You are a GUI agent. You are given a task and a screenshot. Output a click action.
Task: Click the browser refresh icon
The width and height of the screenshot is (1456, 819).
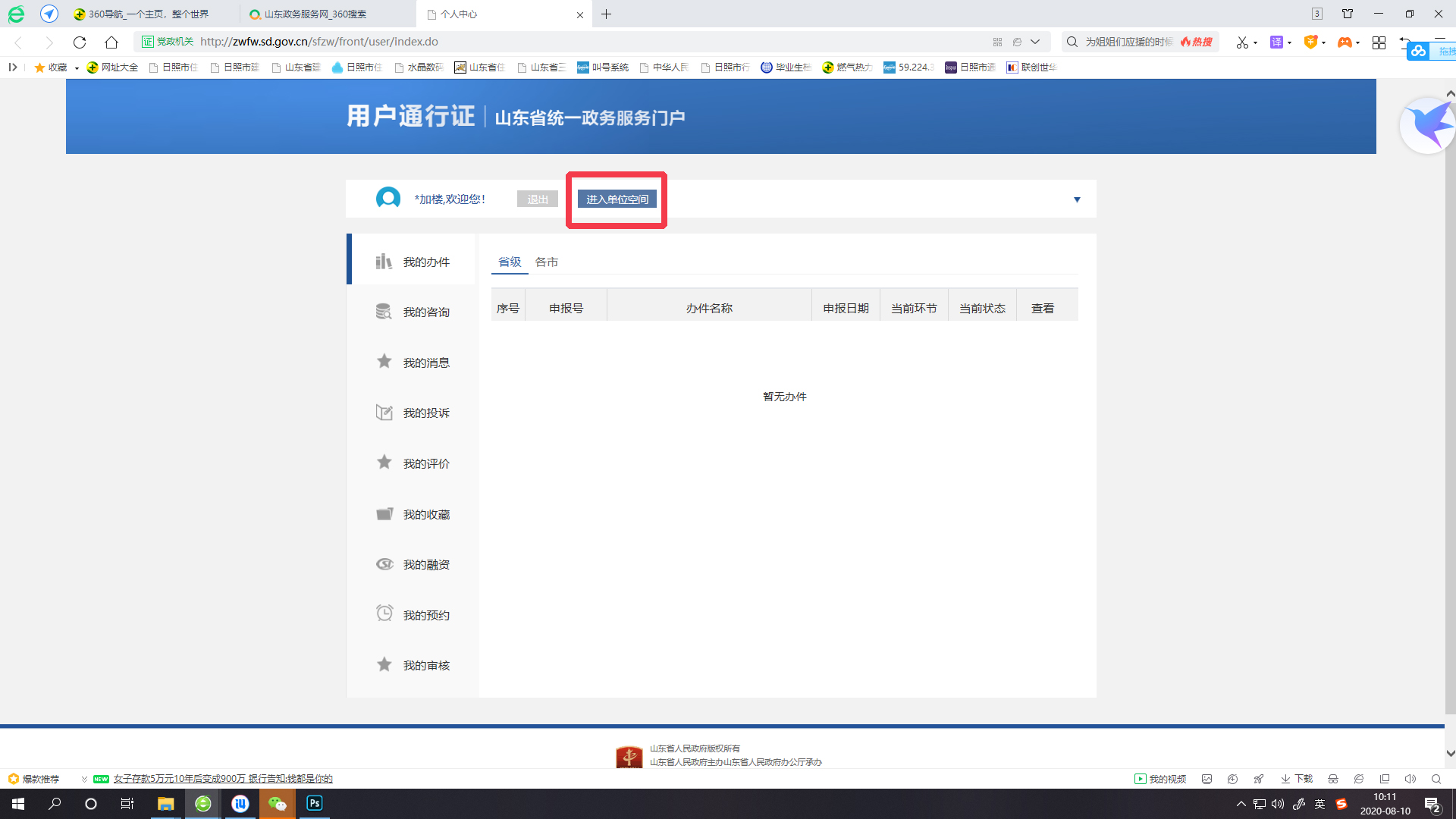pyautogui.click(x=80, y=42)
